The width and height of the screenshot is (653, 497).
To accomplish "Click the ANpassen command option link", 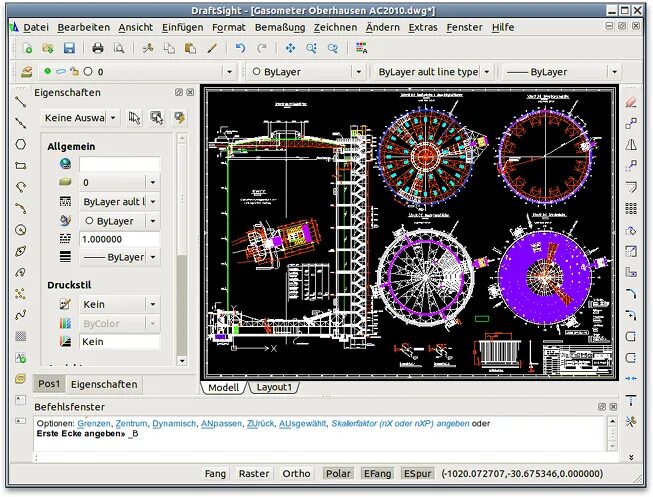I will 221,424.
